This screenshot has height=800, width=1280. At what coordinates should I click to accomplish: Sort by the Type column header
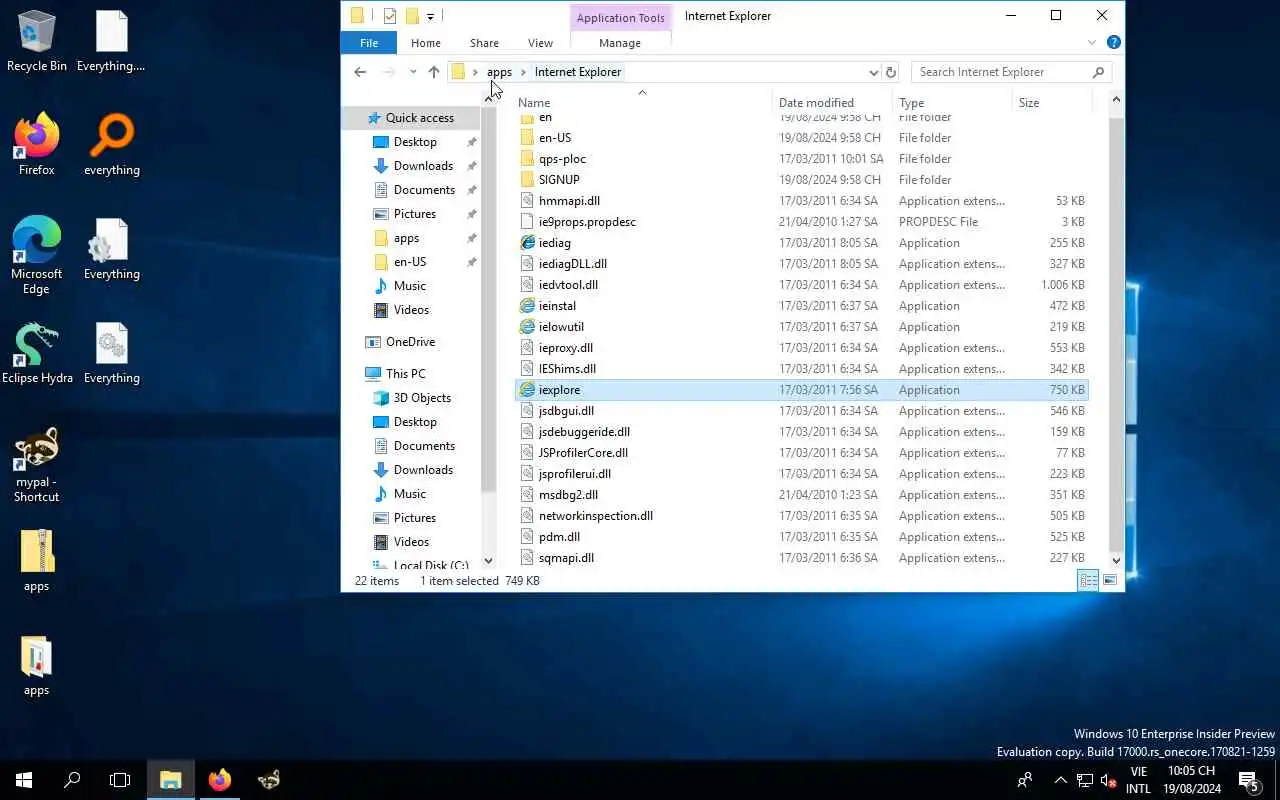tap(952, 102)
